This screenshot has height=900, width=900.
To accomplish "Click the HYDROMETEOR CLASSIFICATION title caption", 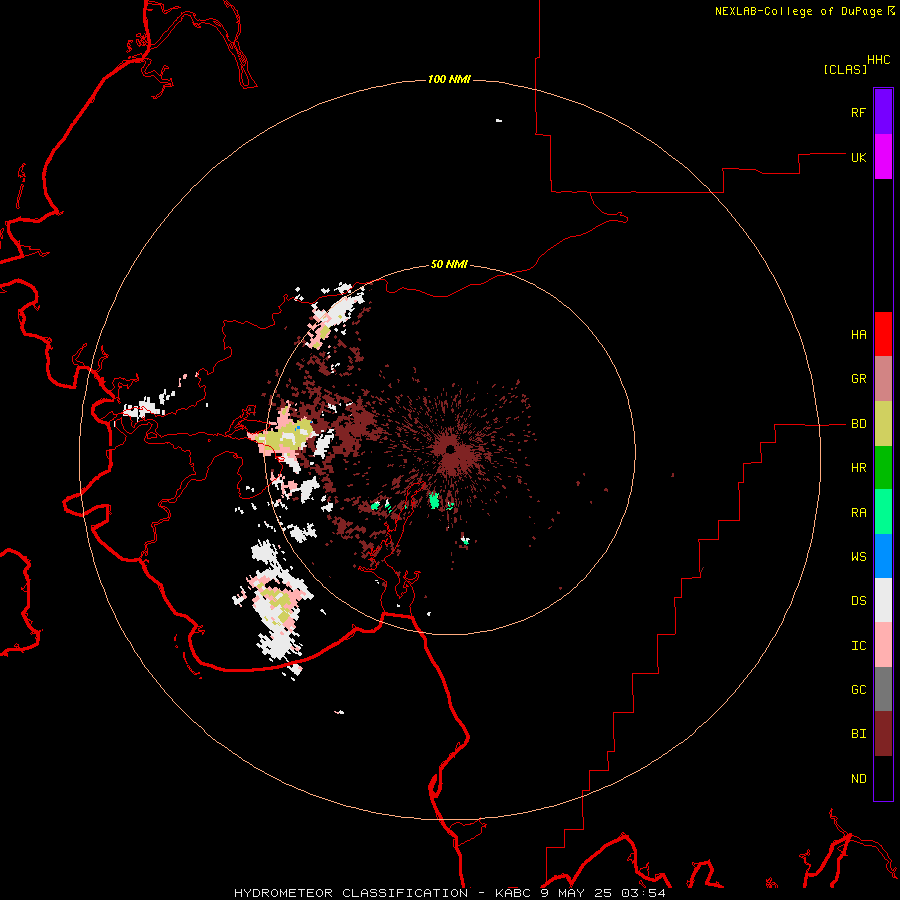I will click(351, 893).
